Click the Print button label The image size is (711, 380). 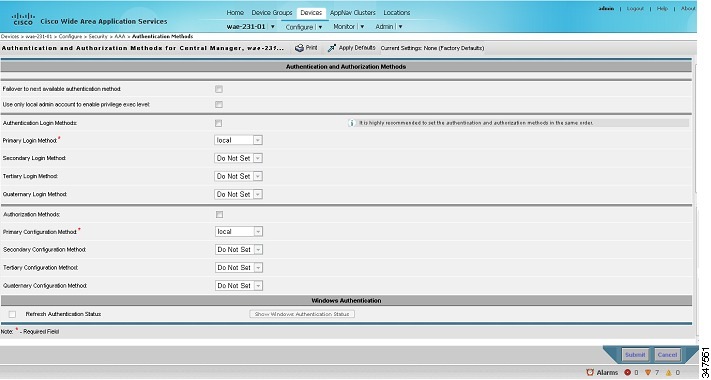[311, 48]
